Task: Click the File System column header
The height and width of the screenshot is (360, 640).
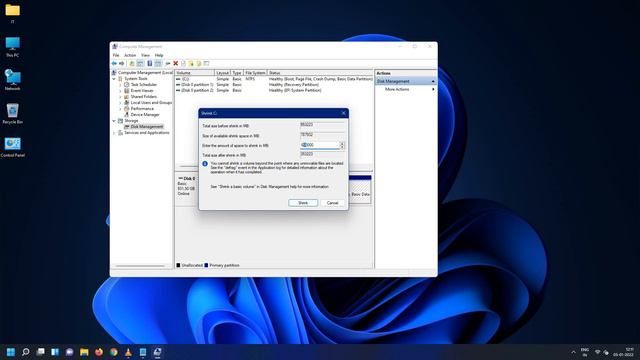Action: coord(255,73)
